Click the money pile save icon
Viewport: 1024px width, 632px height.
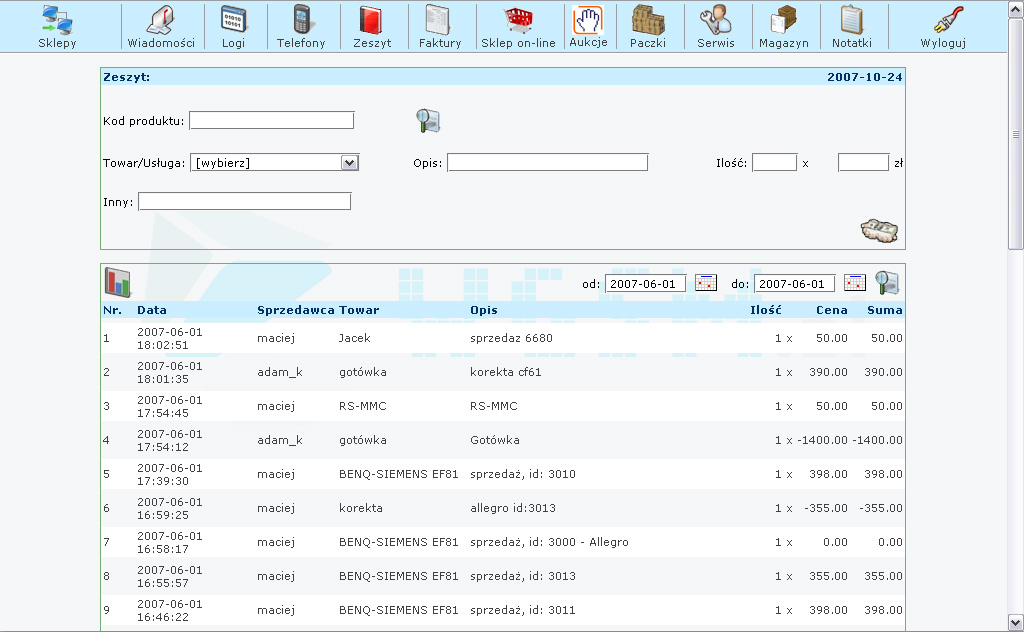point(879,230)
